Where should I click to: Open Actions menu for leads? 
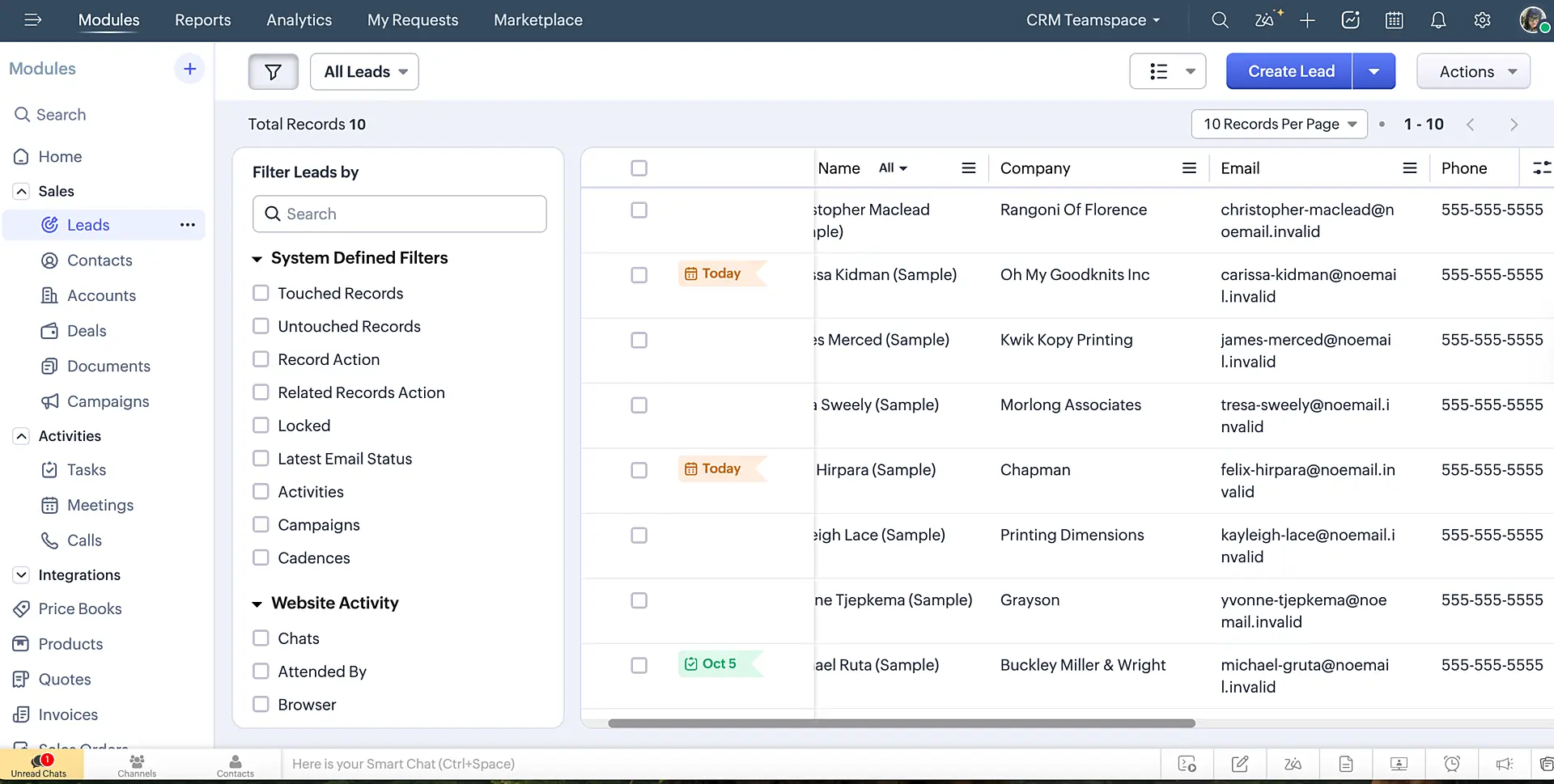[x=1472, y=71]
